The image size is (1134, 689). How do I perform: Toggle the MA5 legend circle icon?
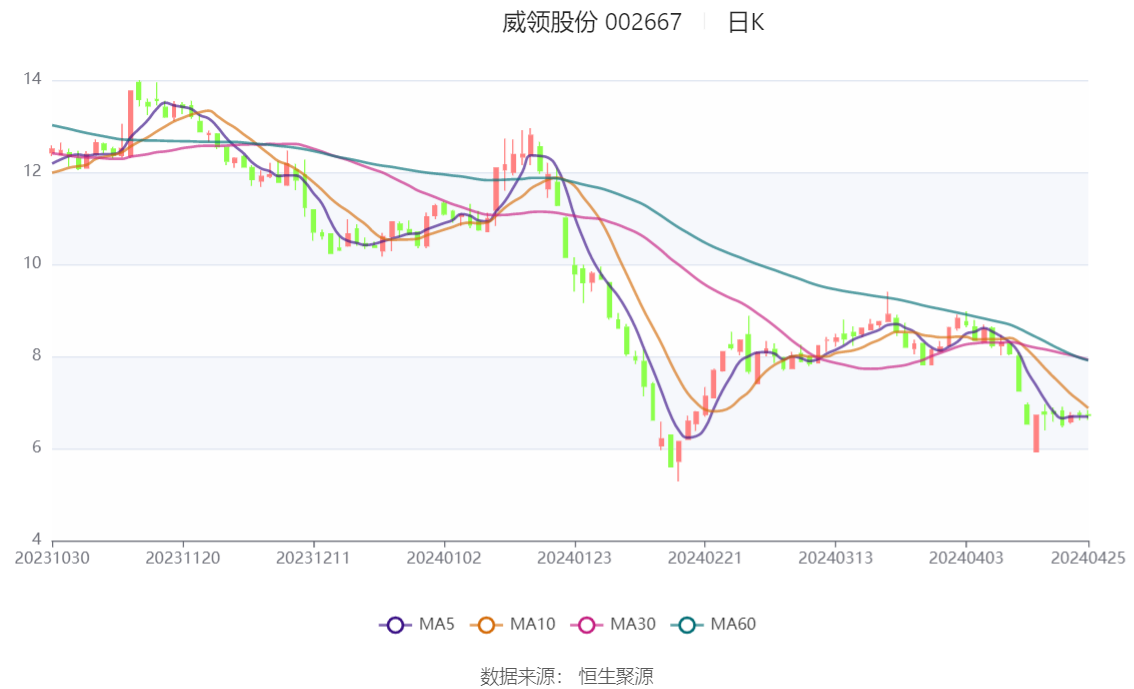(395, 625)
